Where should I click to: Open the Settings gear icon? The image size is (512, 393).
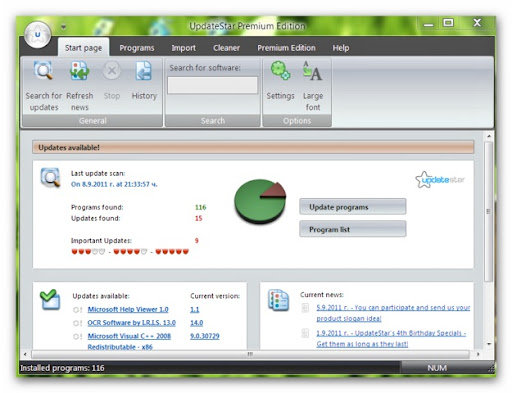(x=280, y=71)
